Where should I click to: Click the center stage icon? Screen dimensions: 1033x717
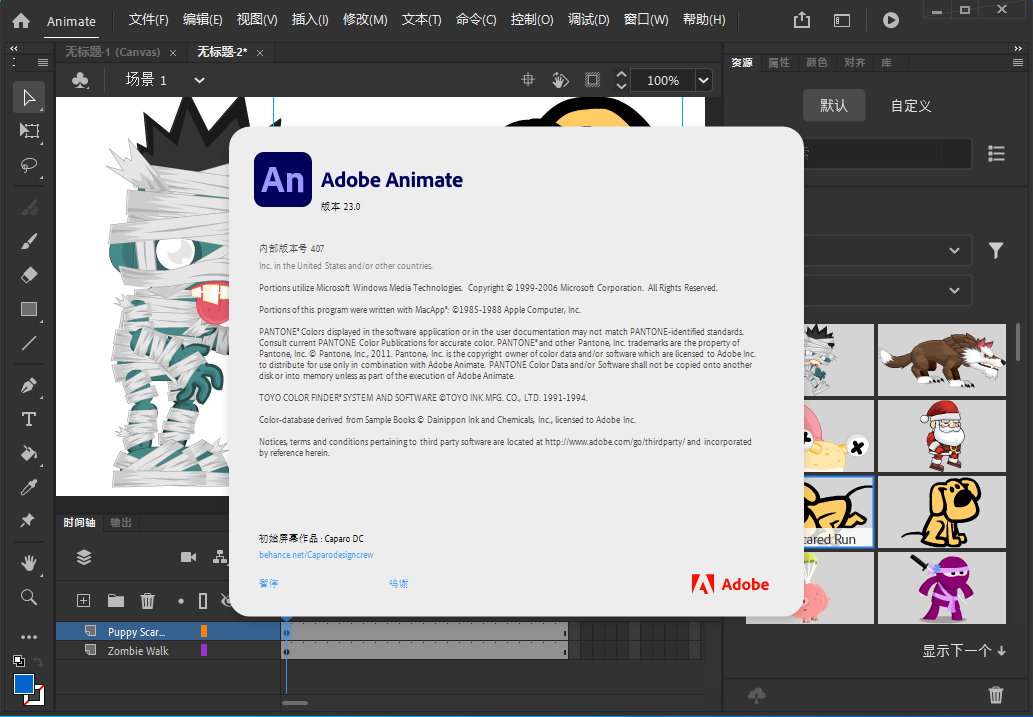(x=528, y=80)
